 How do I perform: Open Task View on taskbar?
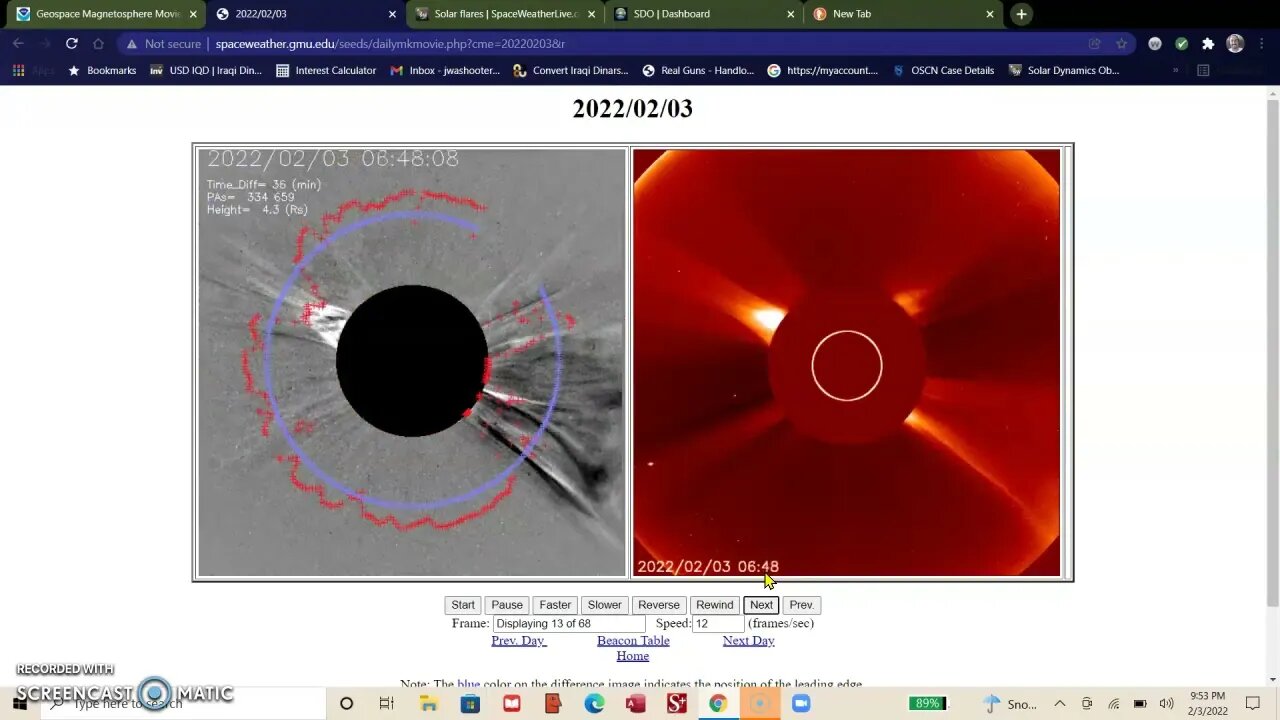[x=387, y=704]
